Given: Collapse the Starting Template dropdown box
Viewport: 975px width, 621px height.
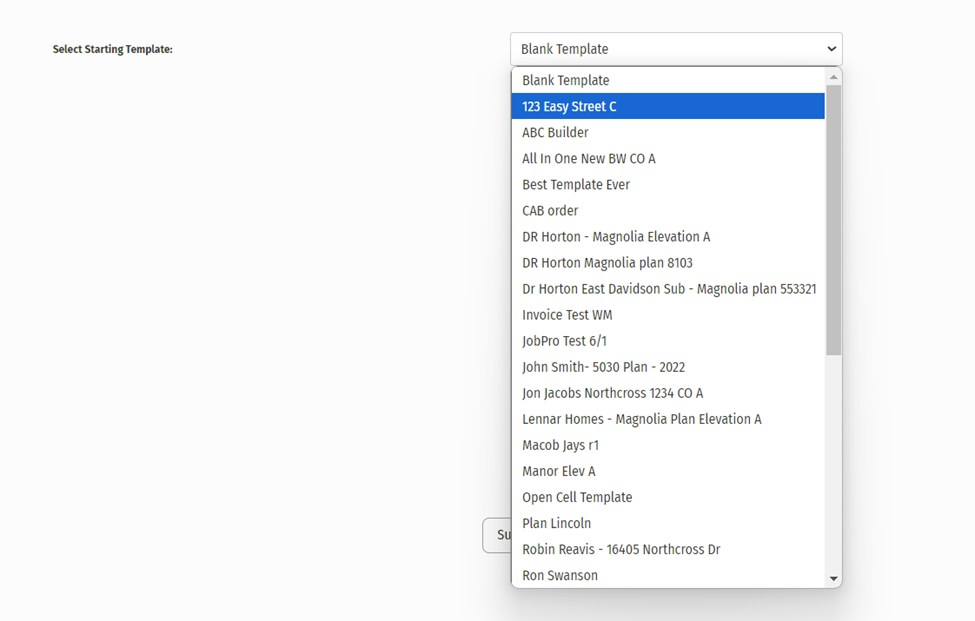Looking at the screenshot, I should (x=676, y=49).
